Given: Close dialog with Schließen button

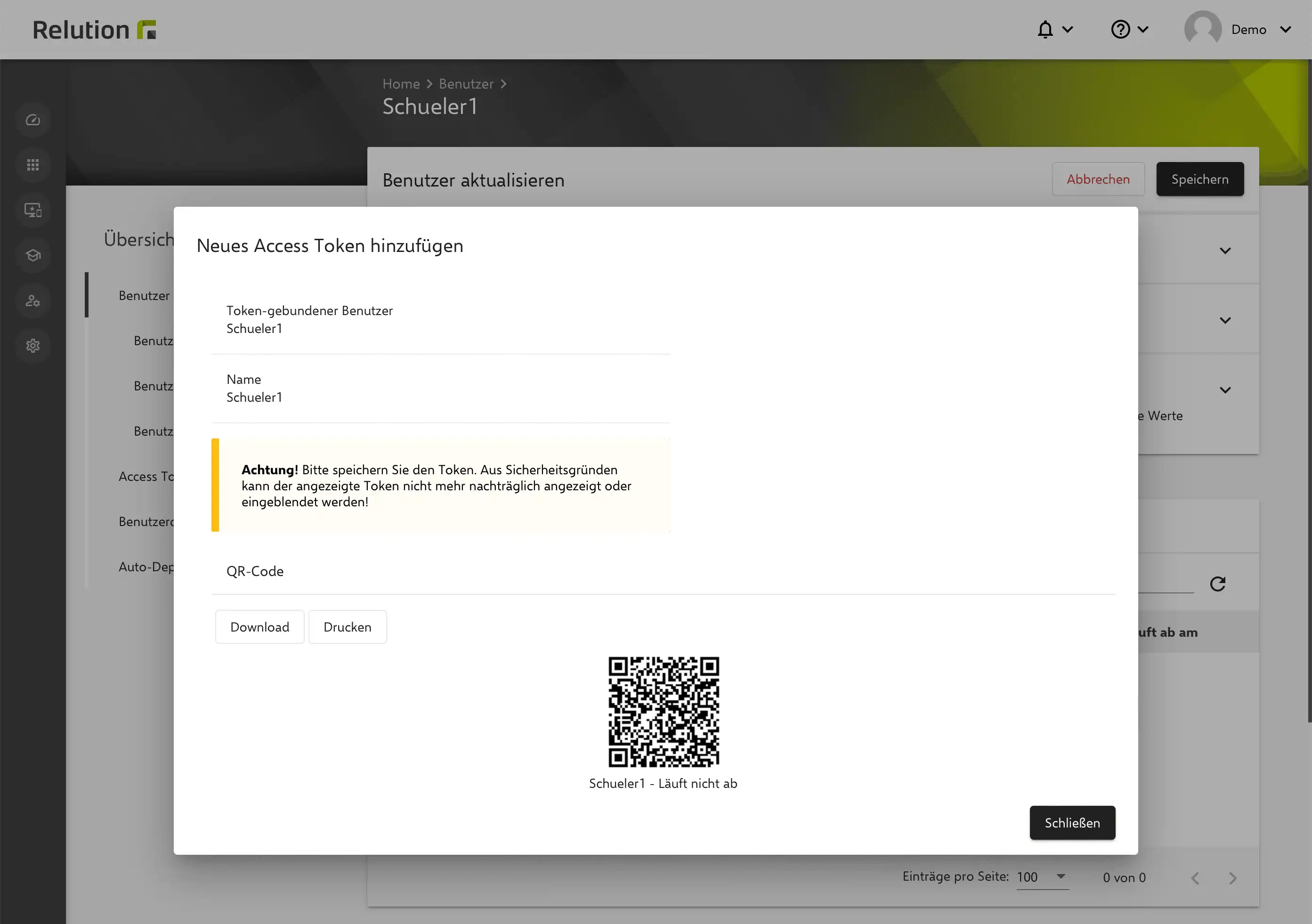Looking at the screenshot, I should point(1072,823).
